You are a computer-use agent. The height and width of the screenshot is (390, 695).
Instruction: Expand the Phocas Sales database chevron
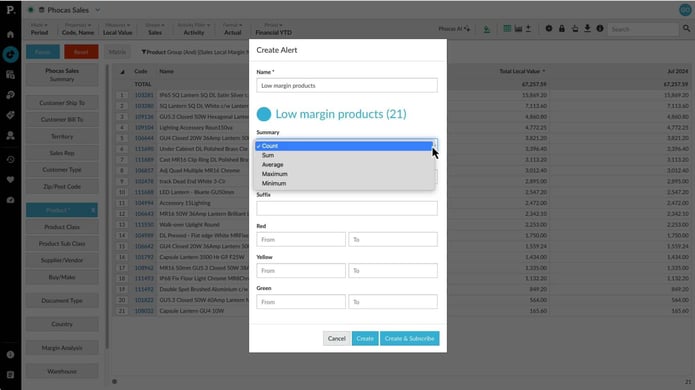click(x=98, y=10)
